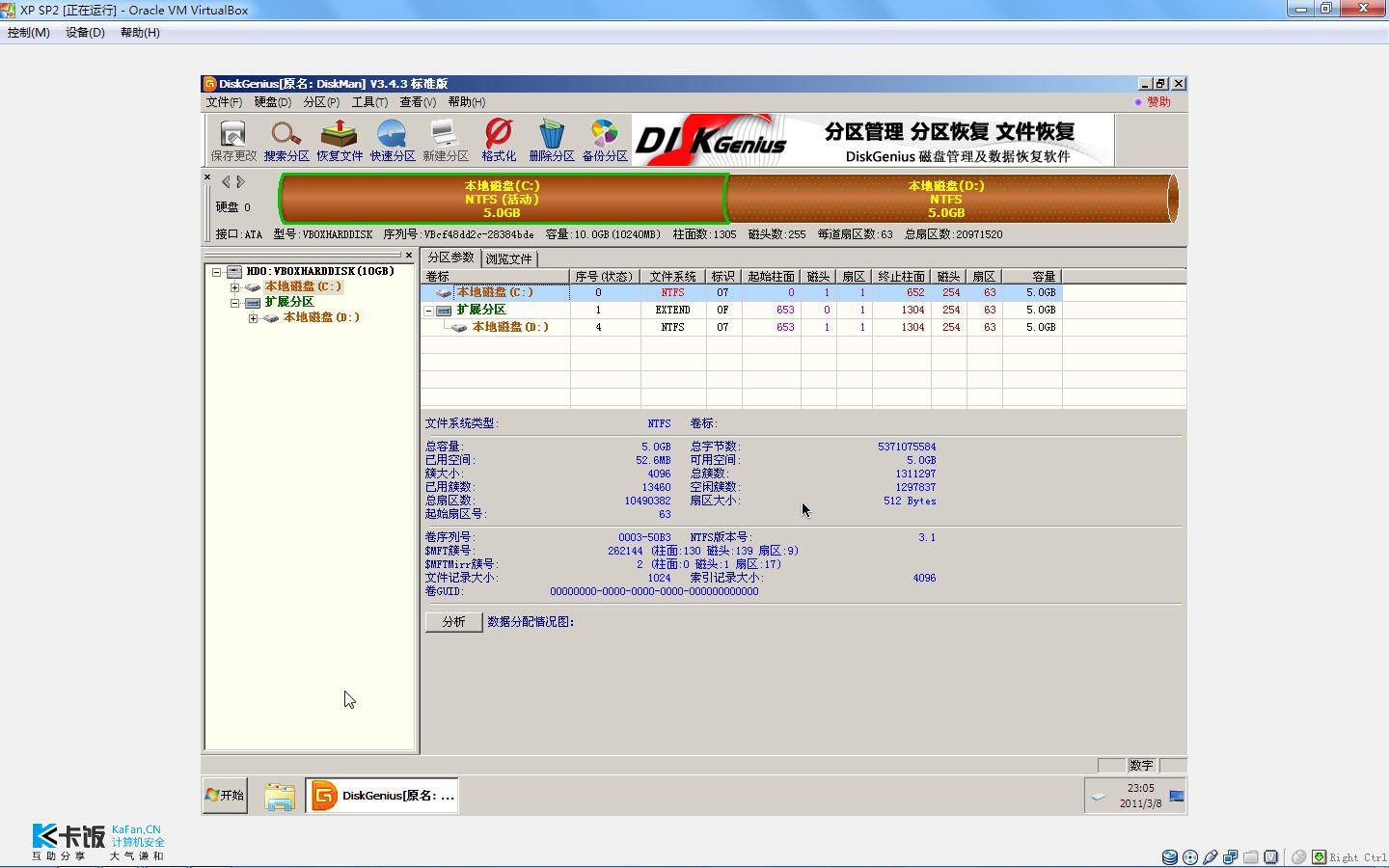This screenshot has height=868, width=1389.
Task: Open DiskGenius 帮助(H) menu
Action: tap(467, 101)
